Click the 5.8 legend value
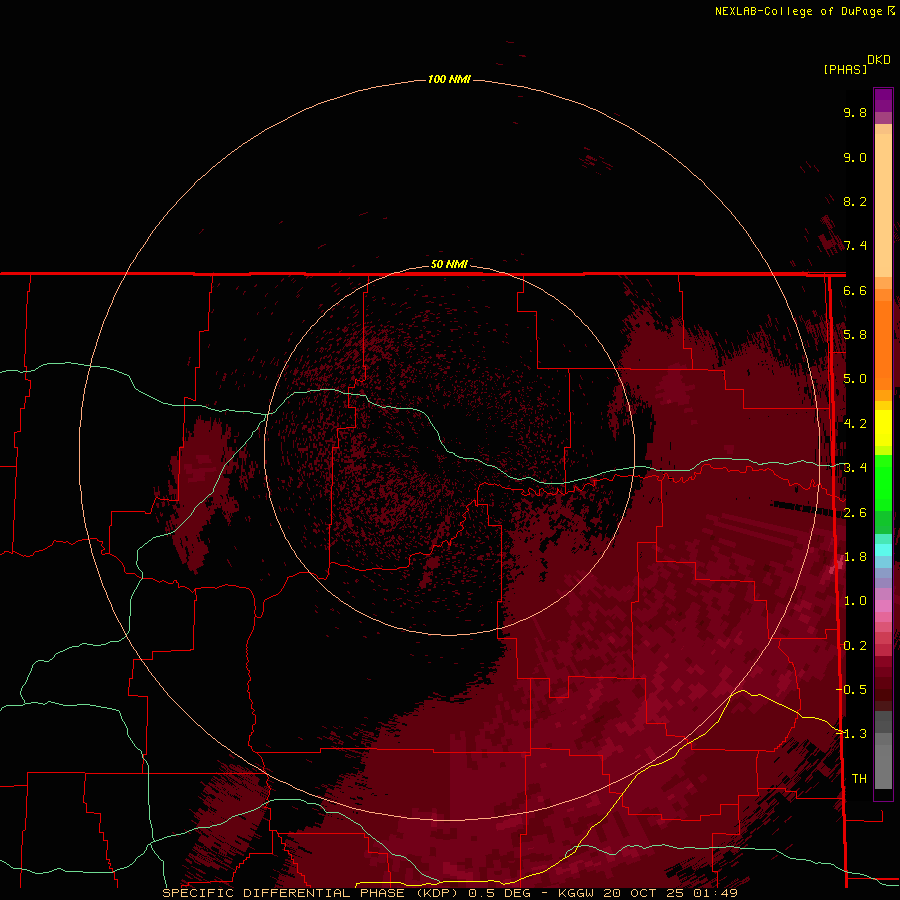Screen dimensions: 900x900 point(855,335)
